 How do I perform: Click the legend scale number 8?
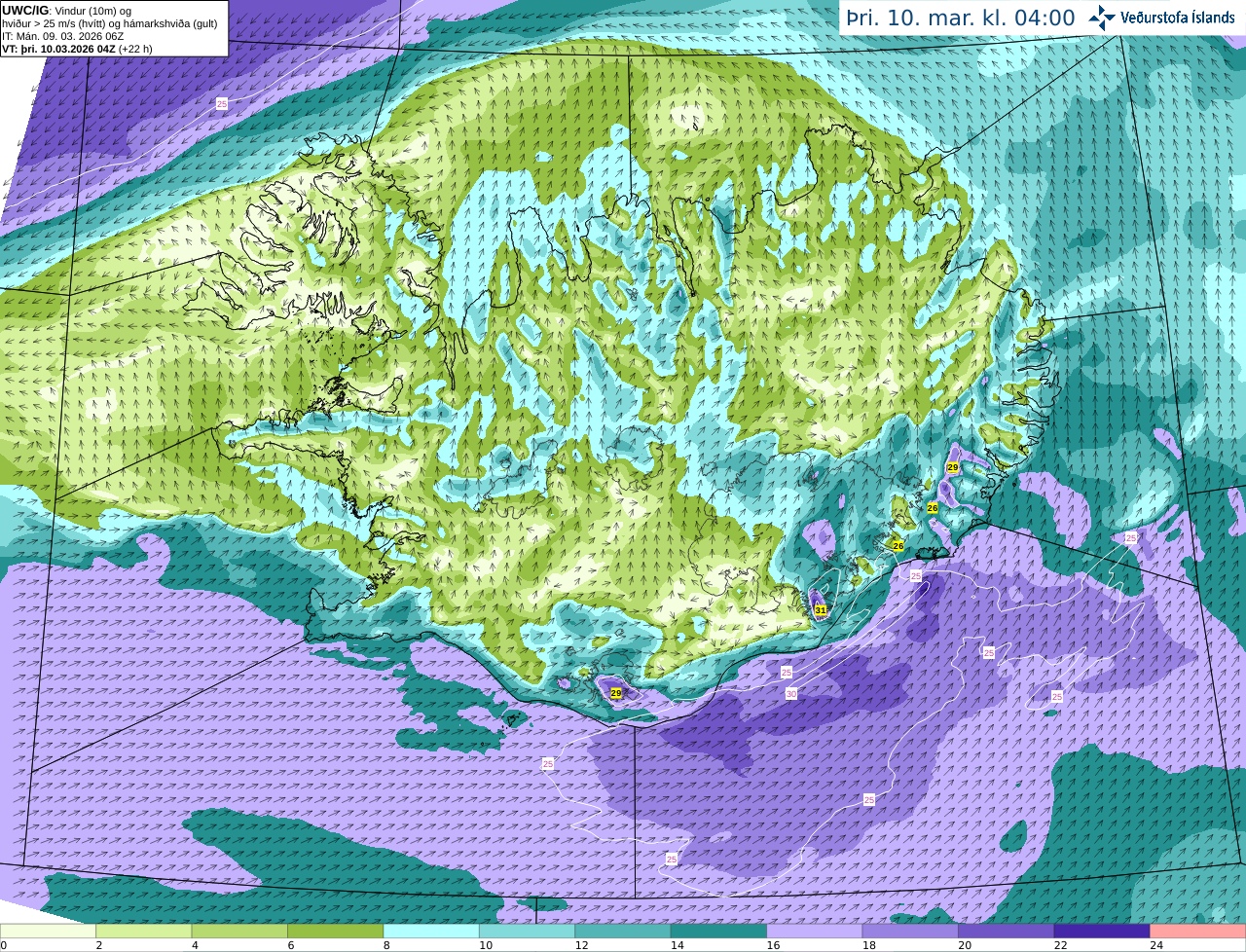pyautogui.click(x=386, y=945)
